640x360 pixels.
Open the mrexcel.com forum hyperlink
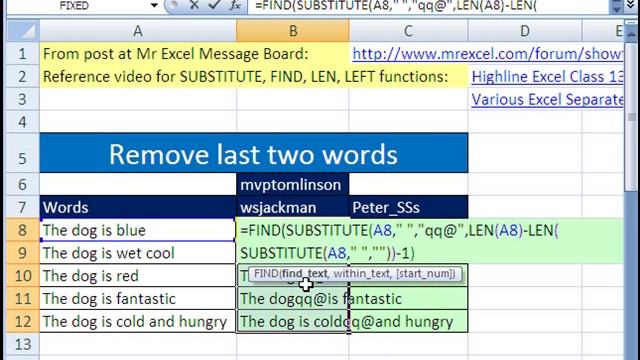click(488, 54)
